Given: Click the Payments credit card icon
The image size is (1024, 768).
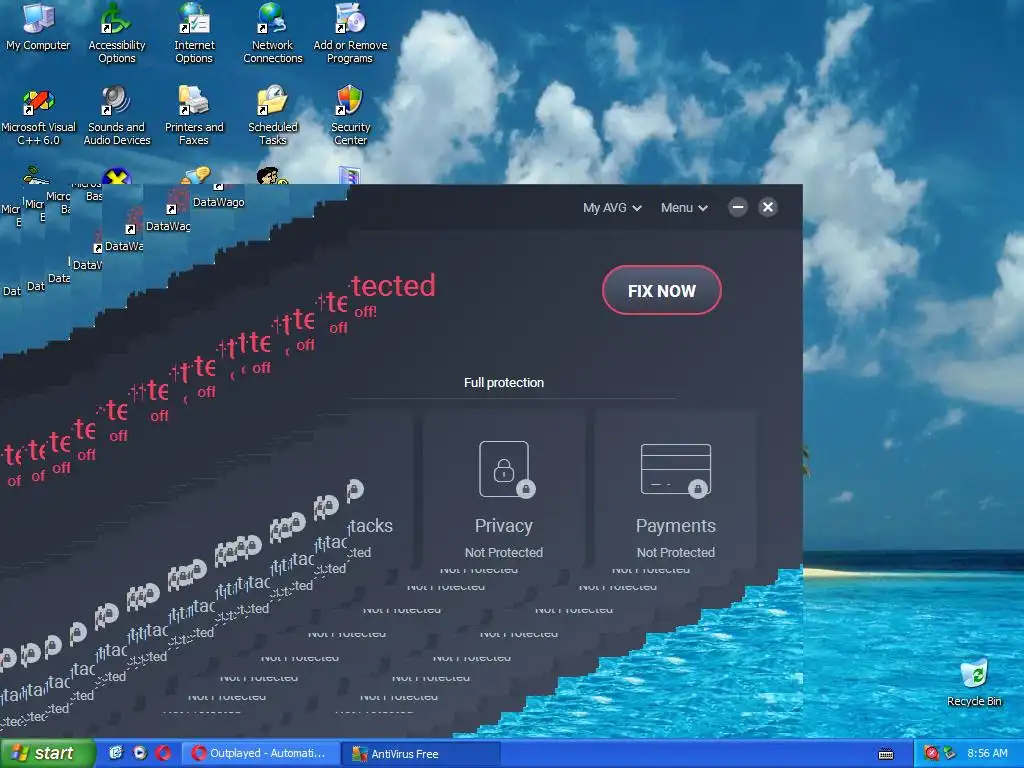Looking at the screenshot, I should [x=676, y=470].
